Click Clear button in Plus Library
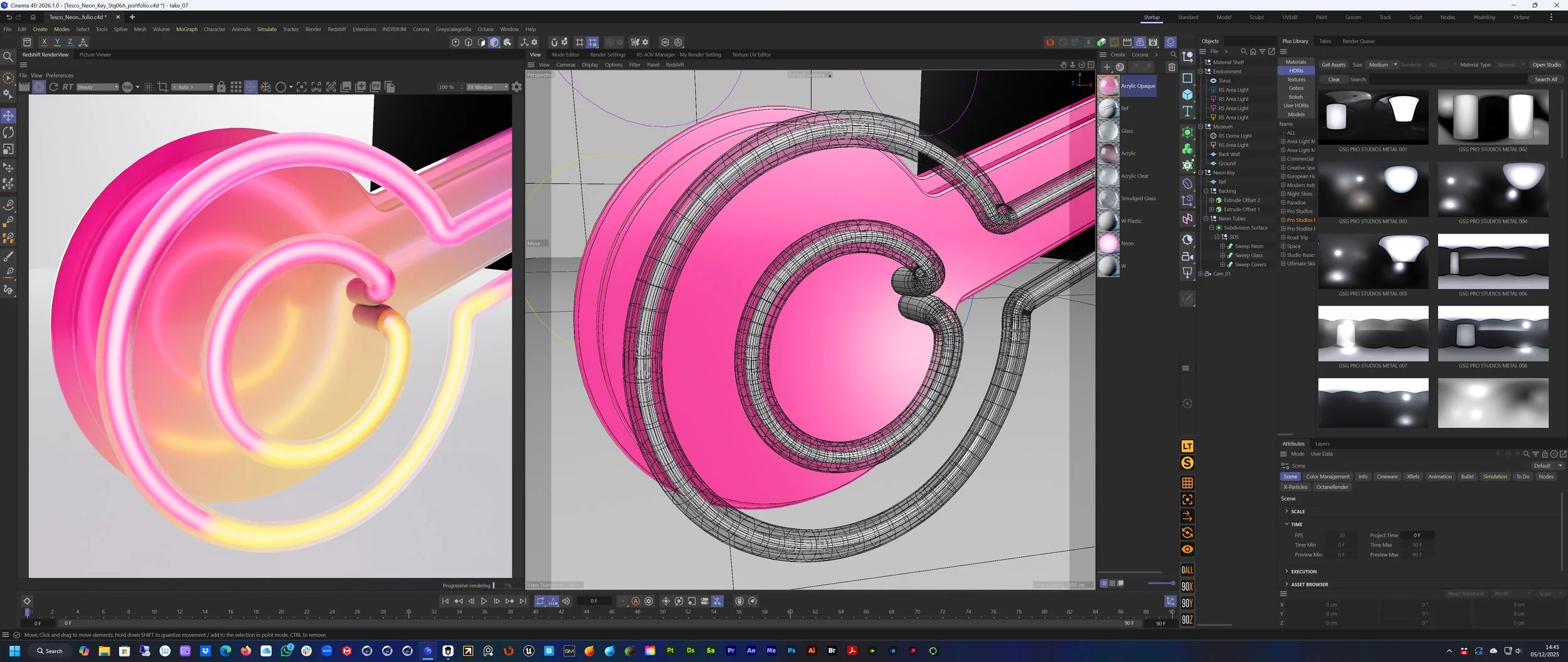Viewport: 1568px width, 662px height. pyautogui.click(x=1333, y=80)
